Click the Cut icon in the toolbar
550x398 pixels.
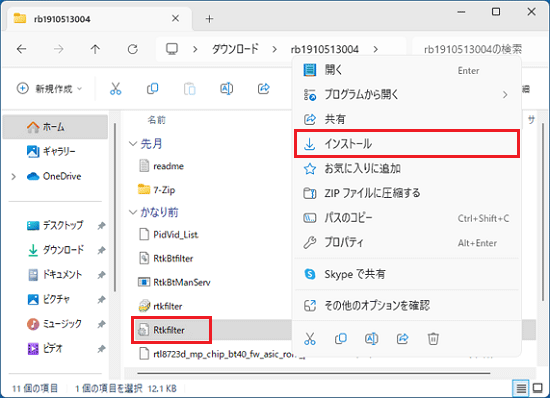point(115,89)
